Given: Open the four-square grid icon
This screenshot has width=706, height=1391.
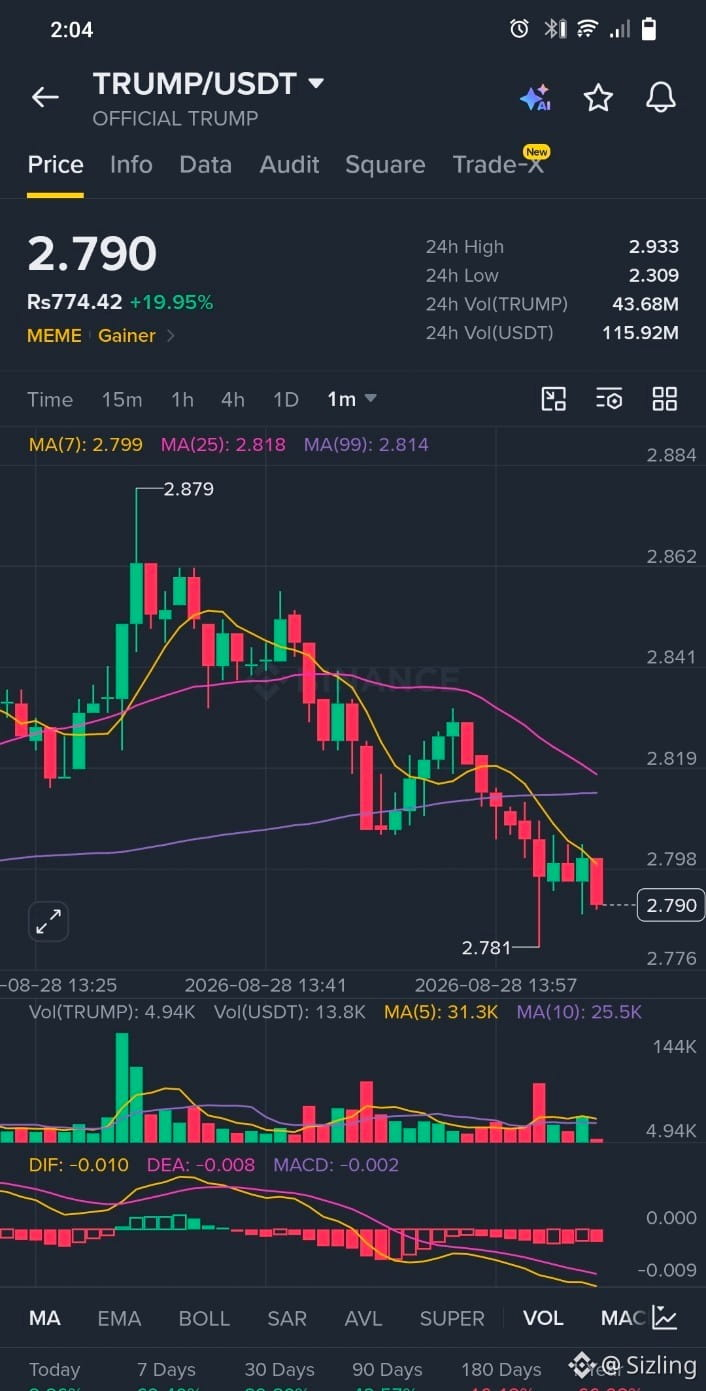Looking at the screenshot, I should pos(665,399).
